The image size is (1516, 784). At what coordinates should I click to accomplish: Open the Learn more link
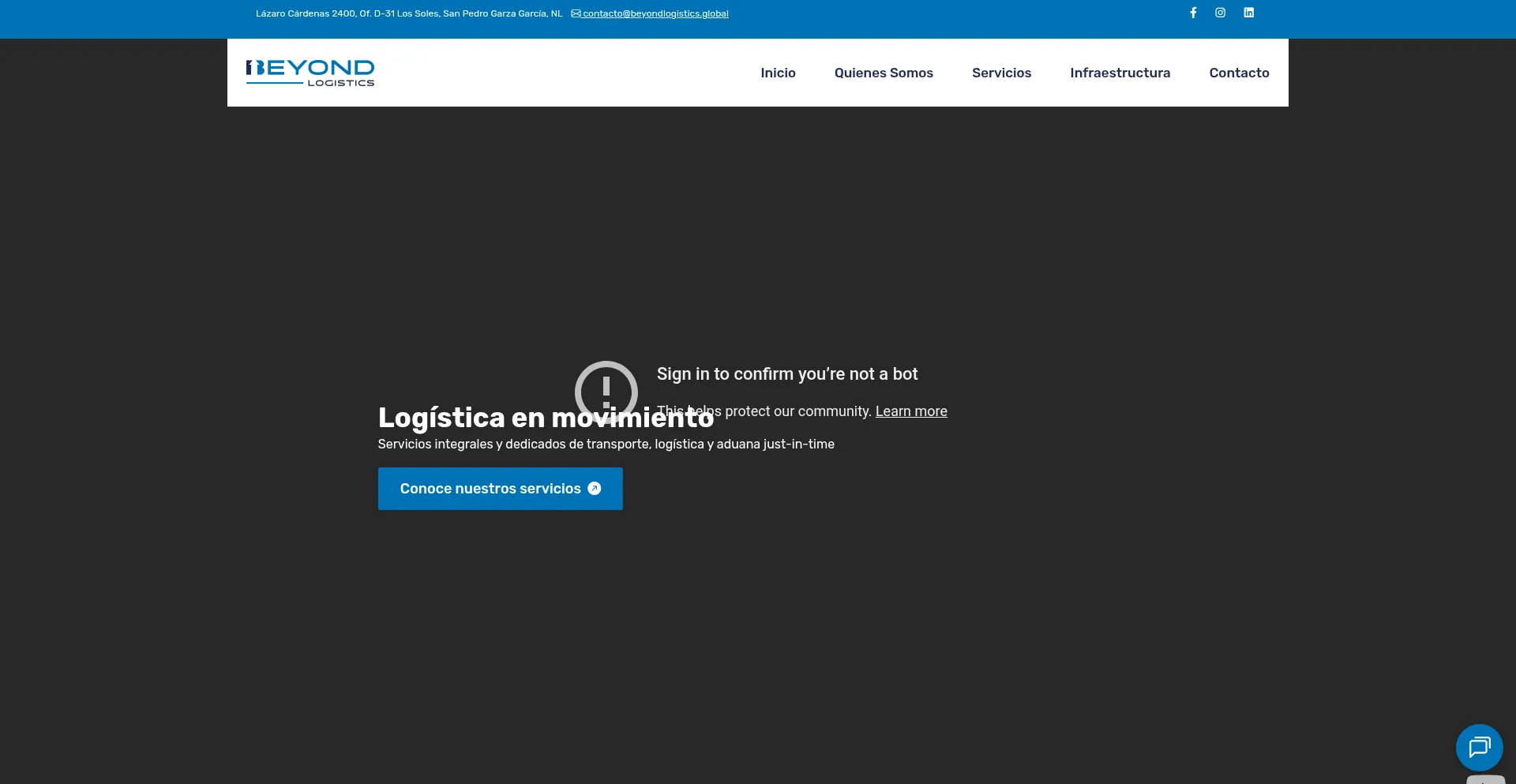911,411
